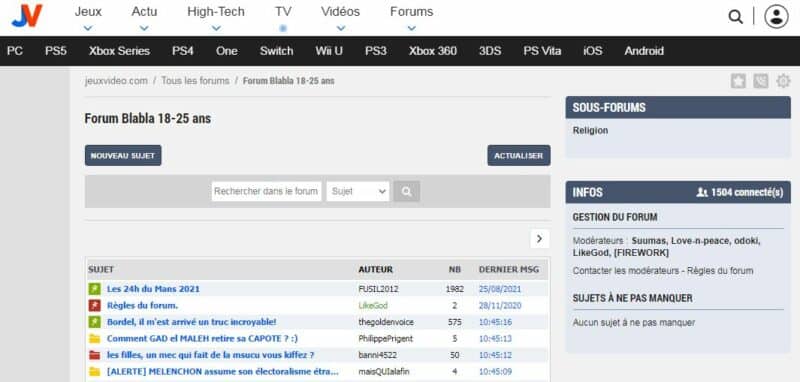The image size is (800, 382).
Task: Click pinned icon of Les 24h du Mans
Action: click(94, 289)
